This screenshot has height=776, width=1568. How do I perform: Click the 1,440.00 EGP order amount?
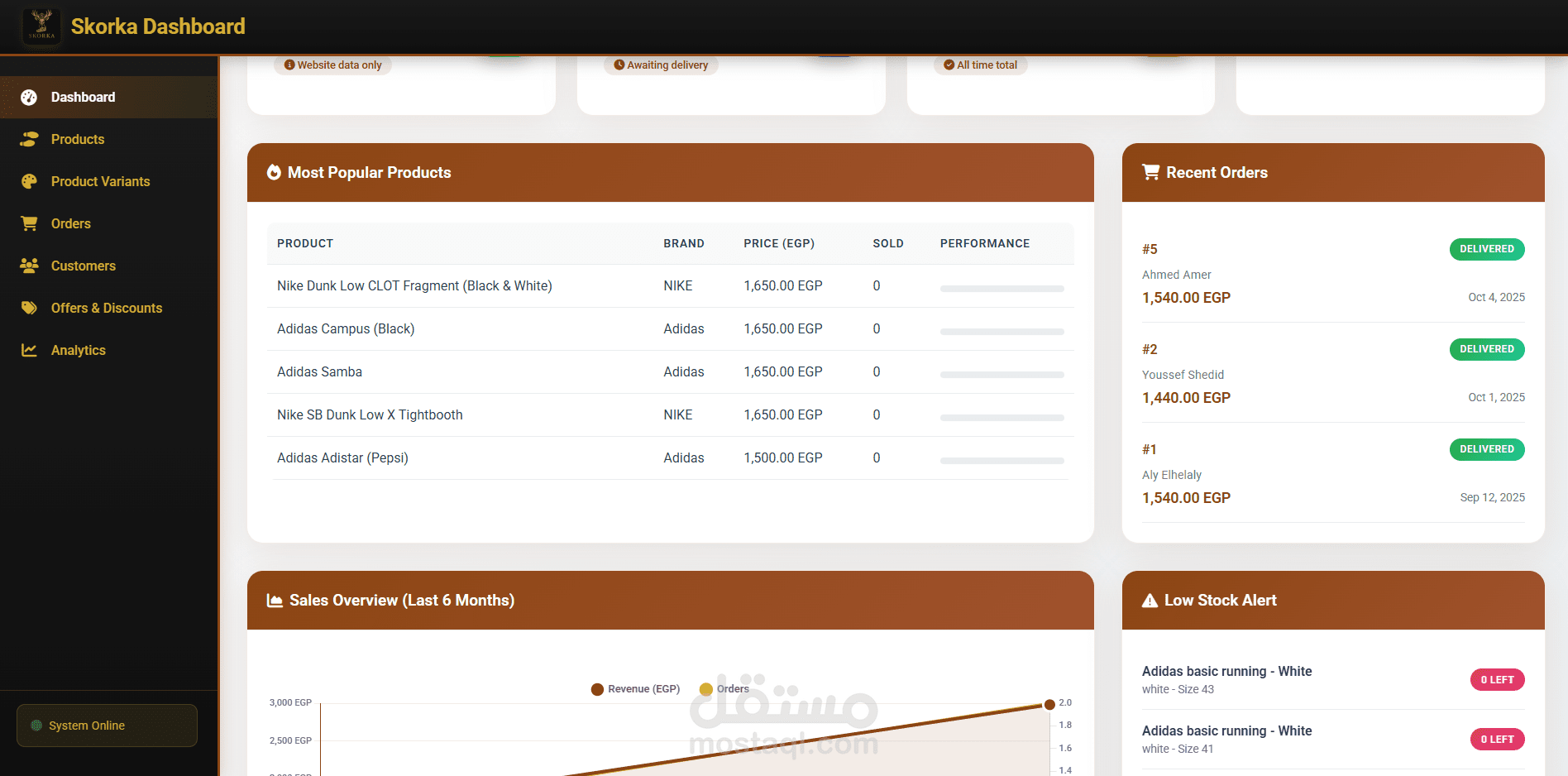click(1186, 398)
